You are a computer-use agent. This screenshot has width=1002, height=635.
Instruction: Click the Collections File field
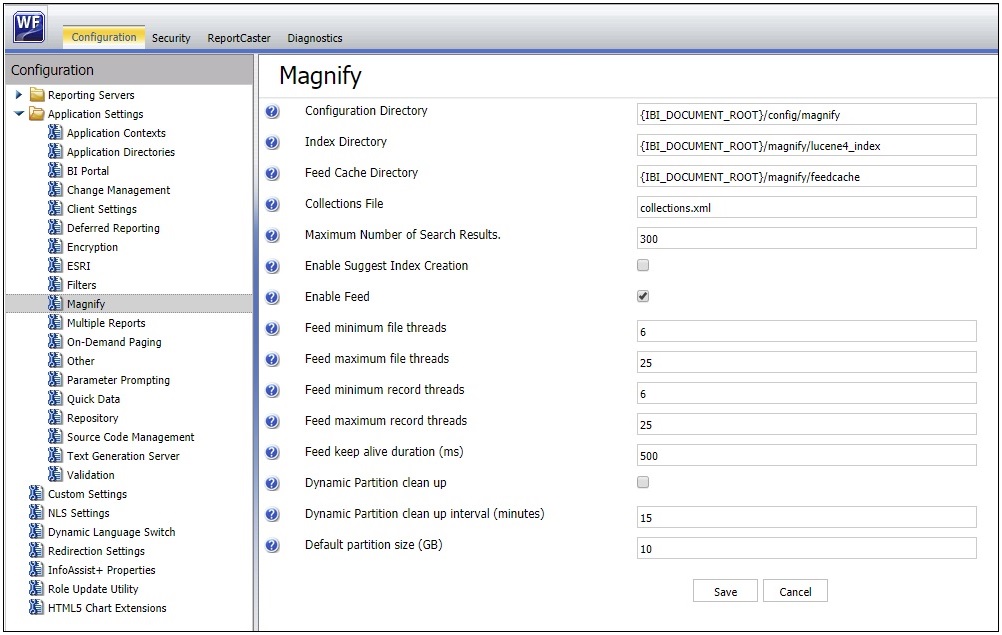pyautogui.click(x=806, y=208)
